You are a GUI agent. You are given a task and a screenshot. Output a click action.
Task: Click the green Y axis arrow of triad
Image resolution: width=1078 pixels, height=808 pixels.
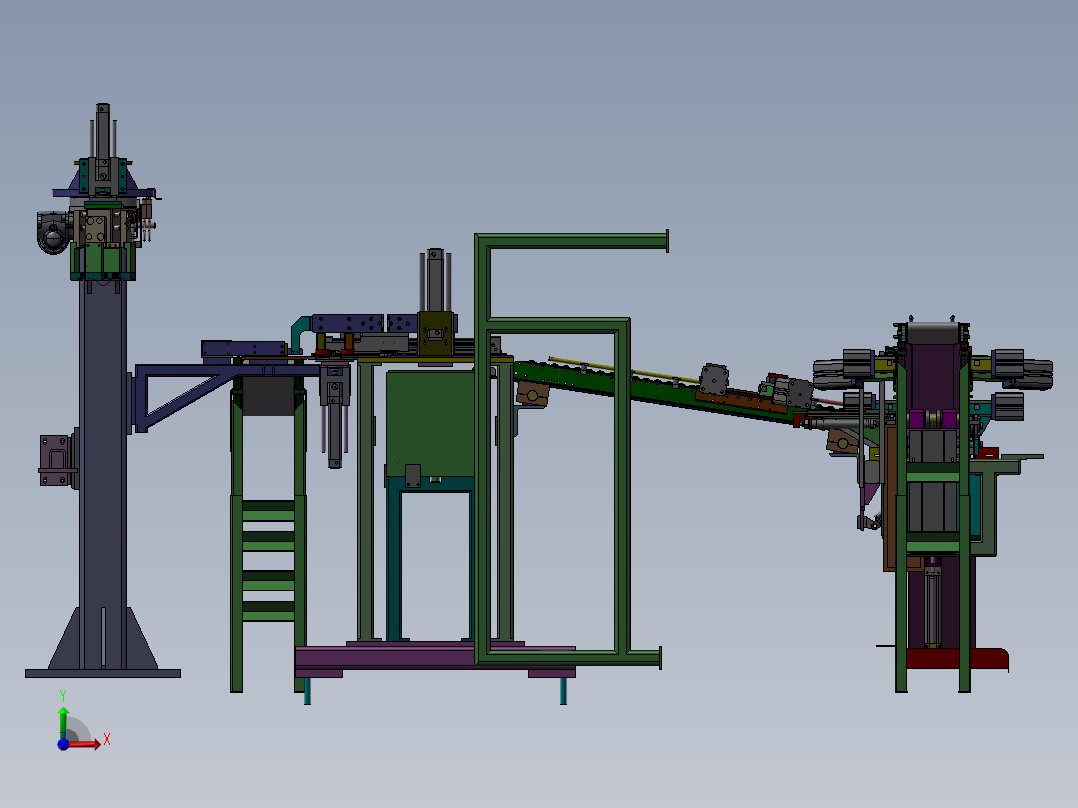[x=63, y=721]
